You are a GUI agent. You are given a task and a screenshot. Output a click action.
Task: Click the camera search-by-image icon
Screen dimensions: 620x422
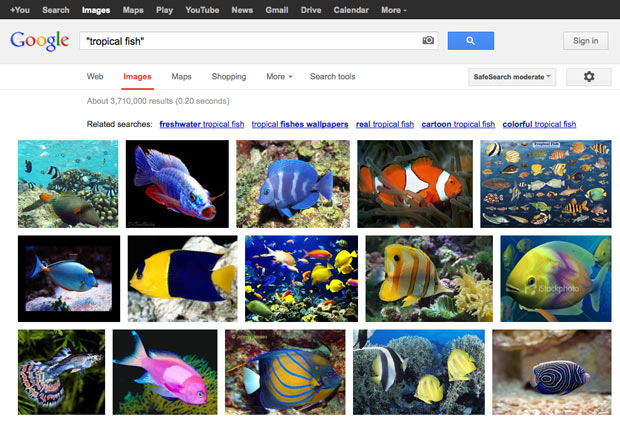click(x=428, y=40)
